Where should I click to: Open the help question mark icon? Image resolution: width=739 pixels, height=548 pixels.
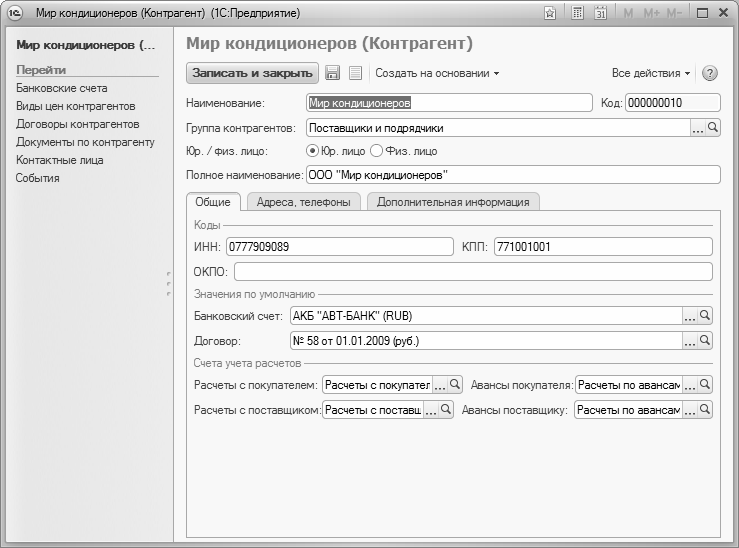coord(710,73)
